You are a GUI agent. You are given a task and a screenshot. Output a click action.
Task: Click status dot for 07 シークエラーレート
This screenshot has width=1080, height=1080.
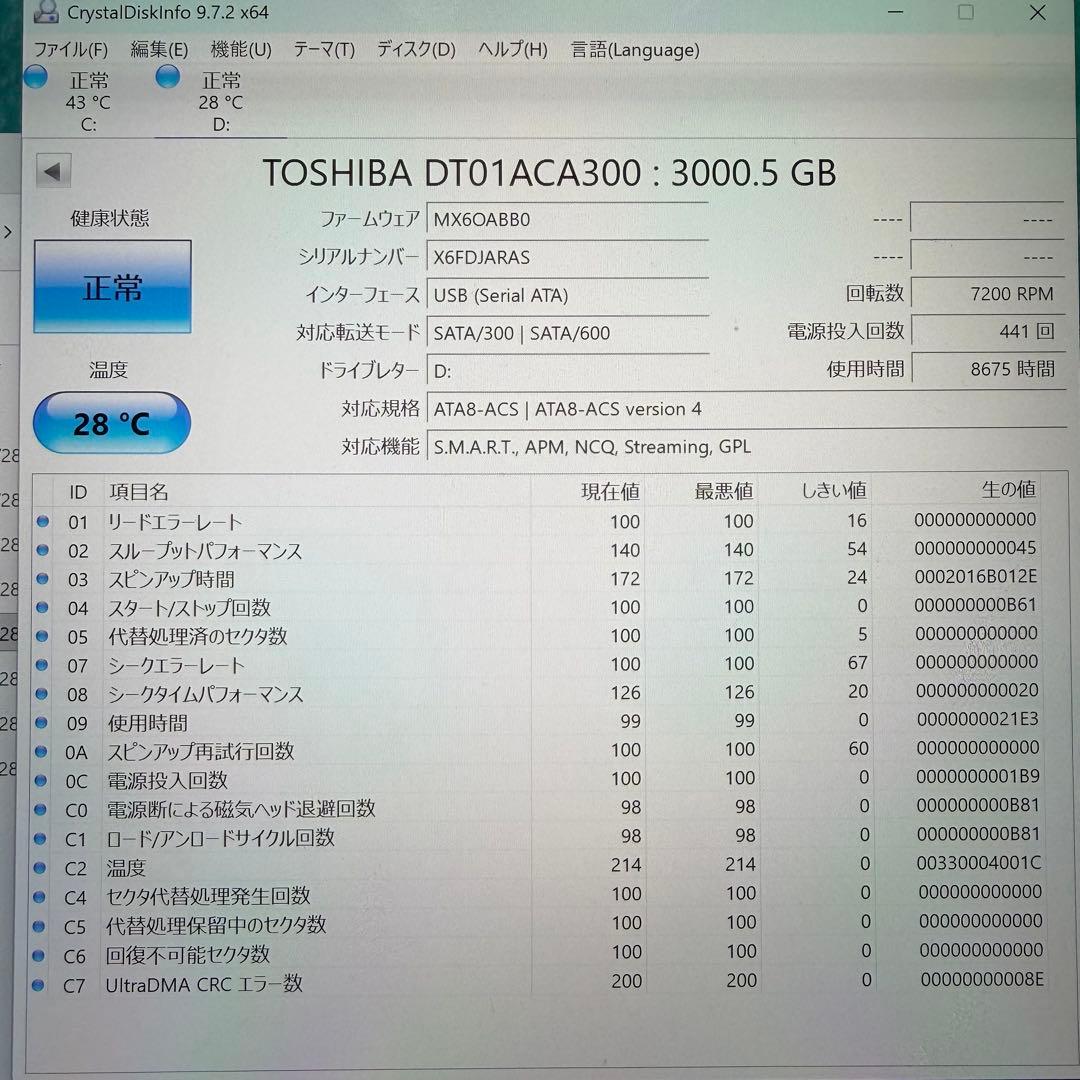point(42,665)
